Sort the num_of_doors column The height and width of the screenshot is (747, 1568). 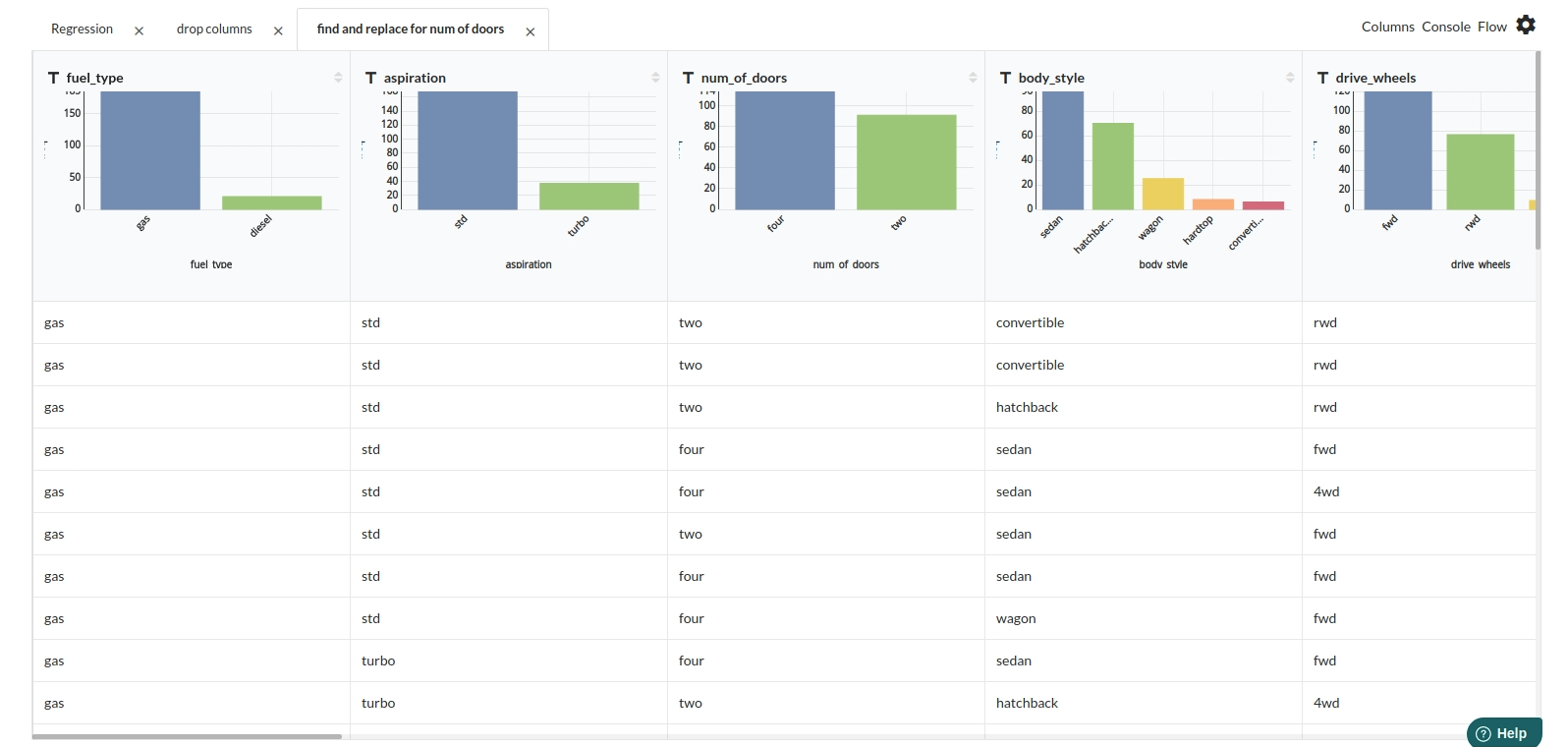[973, 78]
